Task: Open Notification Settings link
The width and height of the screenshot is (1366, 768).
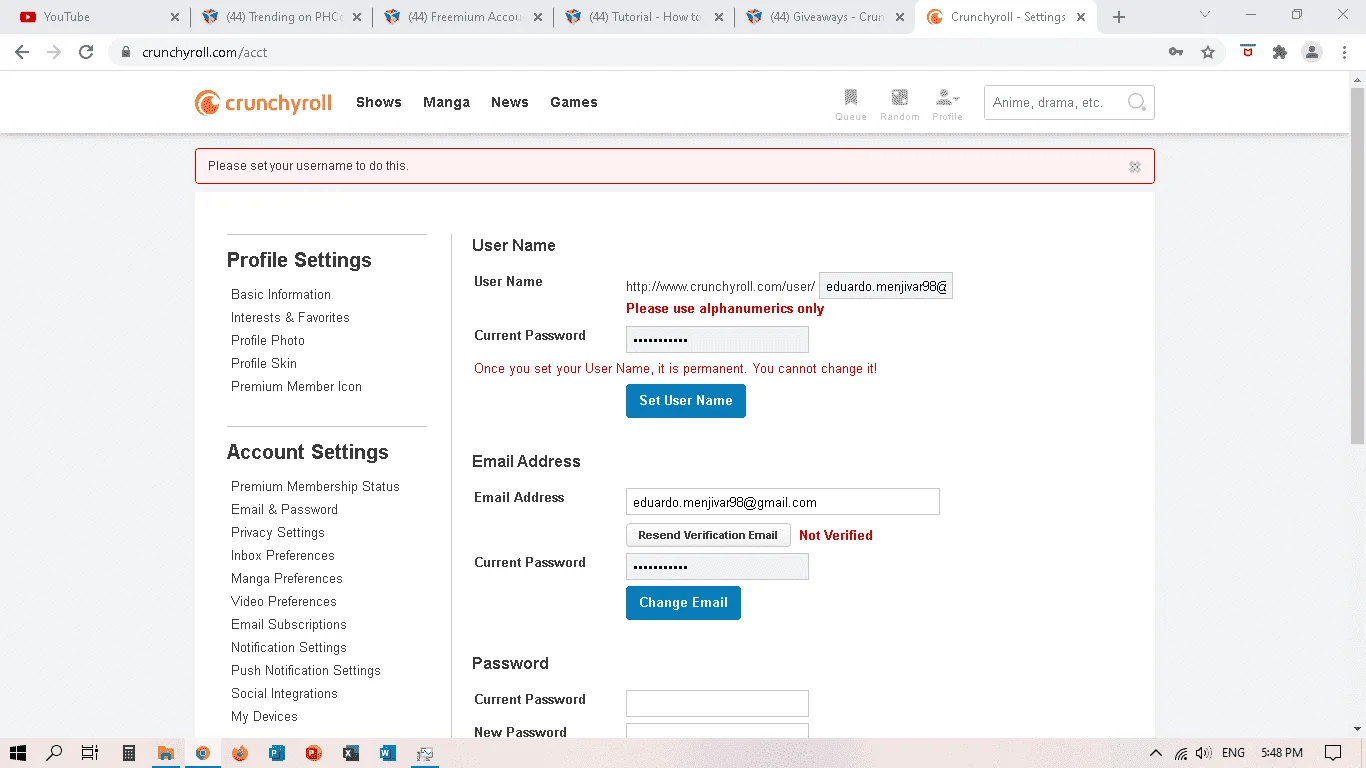Action: (289, 647)
